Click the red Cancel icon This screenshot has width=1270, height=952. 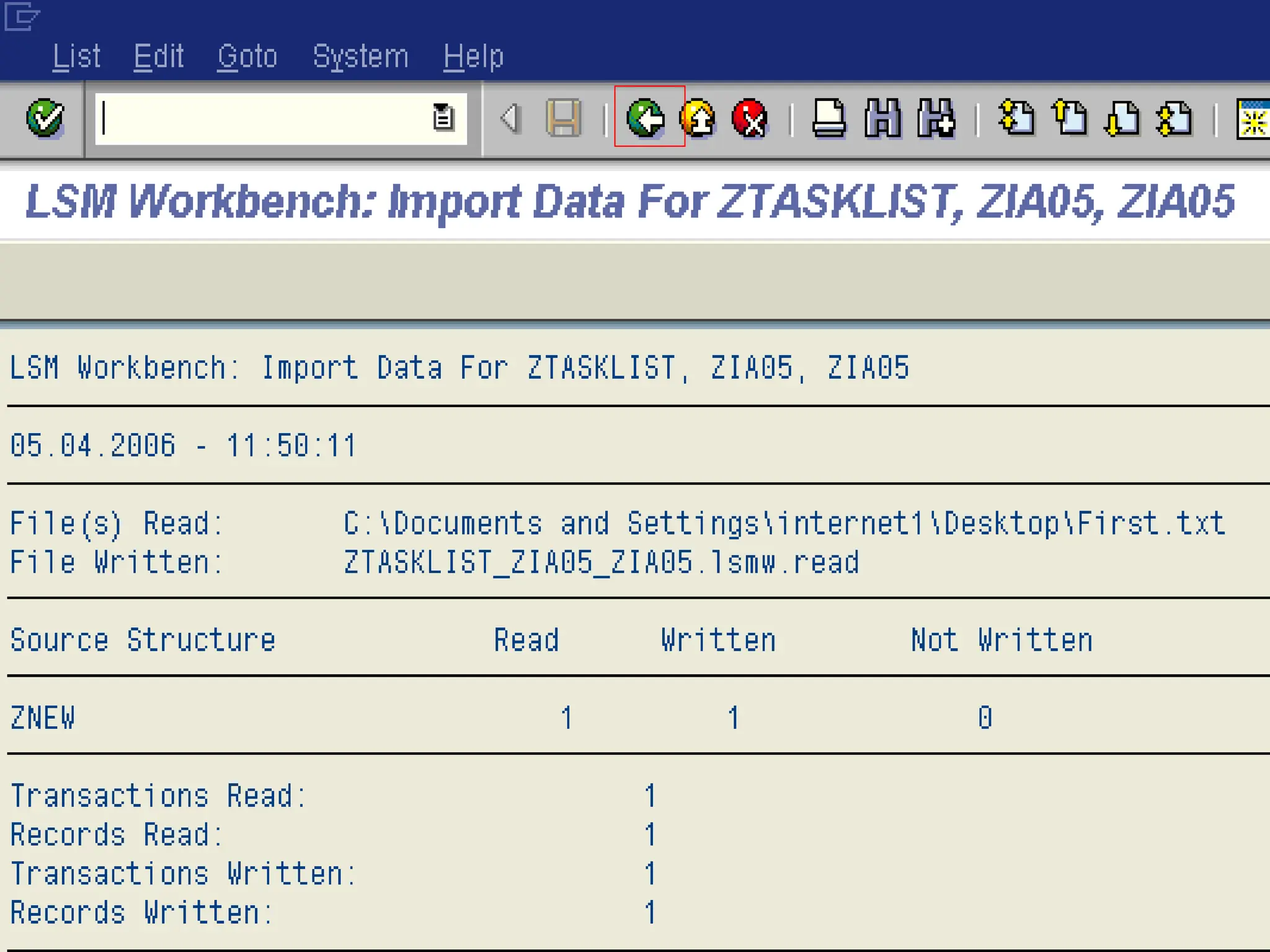(750, 118)
